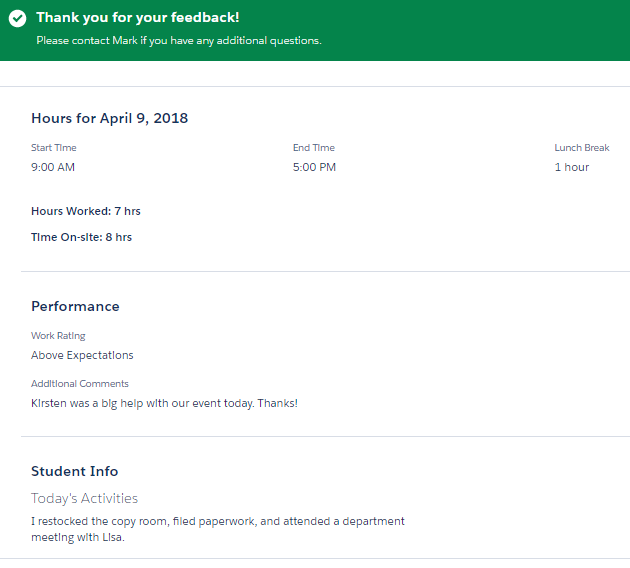The image size is (630, 568).
Task: Click the 'Lunch Break' label
Action: (582, 148)
